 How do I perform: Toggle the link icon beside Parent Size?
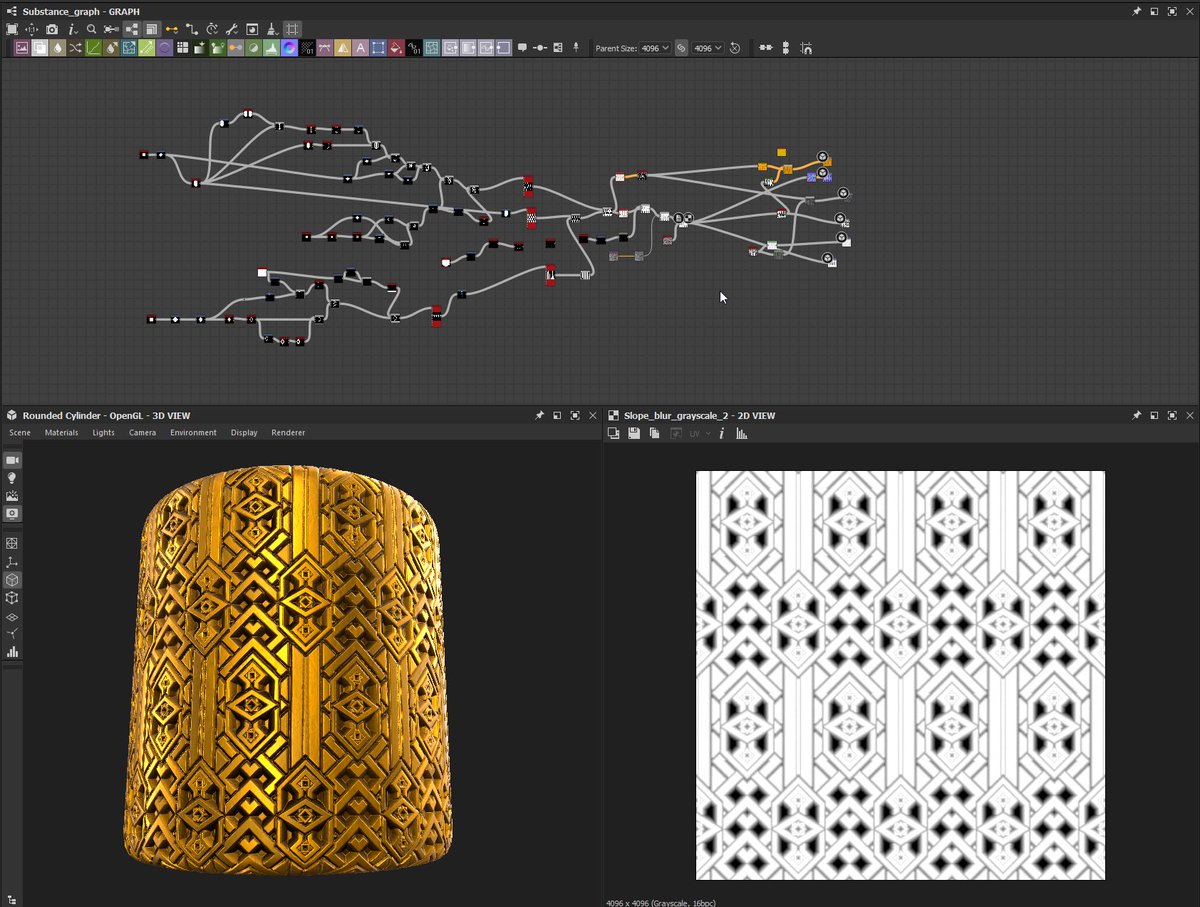[681, 48]
